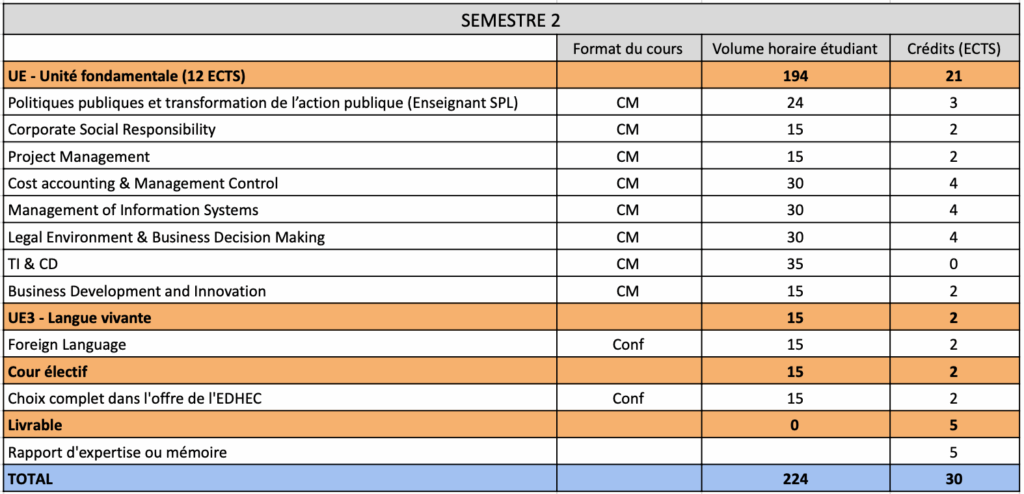Select 'Legal Environment & Business Decision Making' cell

click(x=165, y=237)
